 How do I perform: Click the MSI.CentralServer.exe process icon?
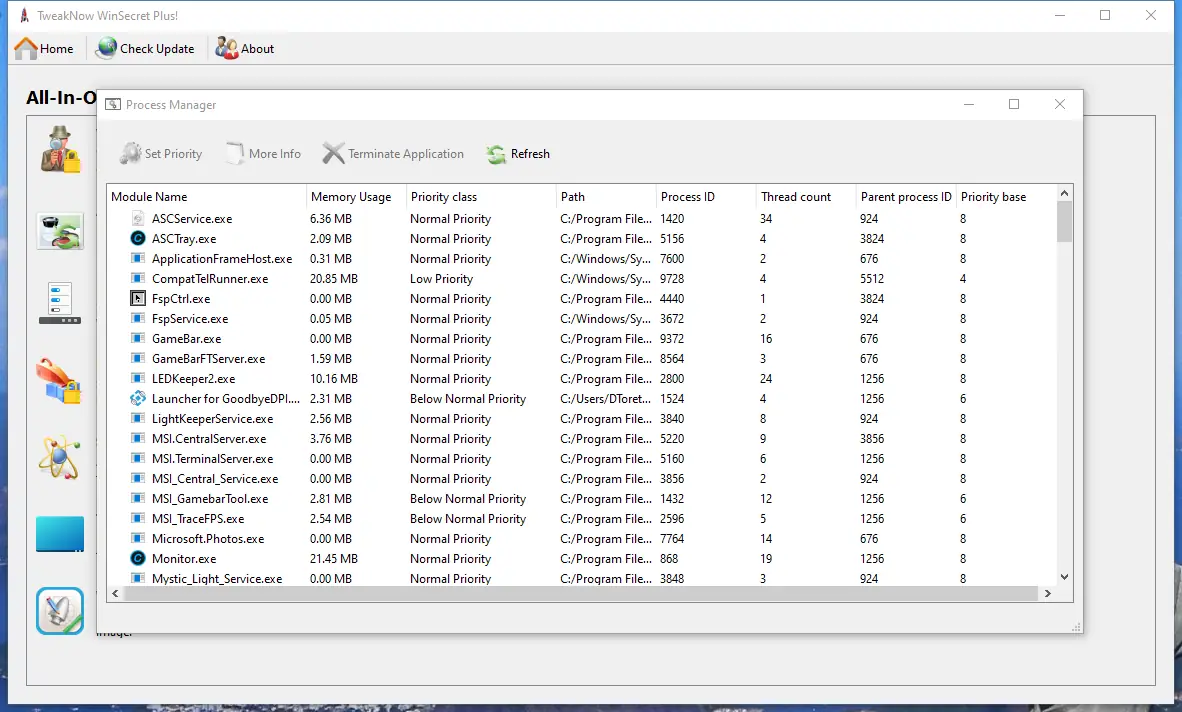click(138, 439)
